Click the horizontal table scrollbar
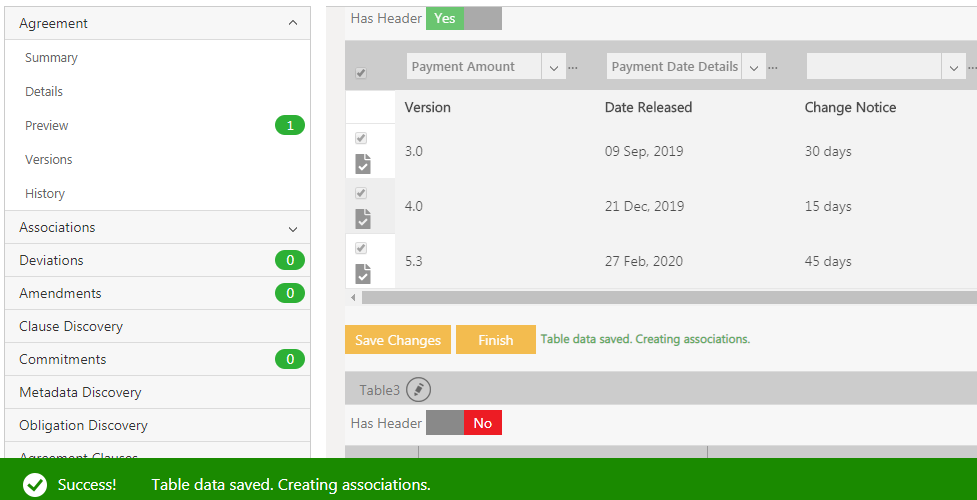Image resolution: width=977 pixels, height=500 pixels. point(660,297)
